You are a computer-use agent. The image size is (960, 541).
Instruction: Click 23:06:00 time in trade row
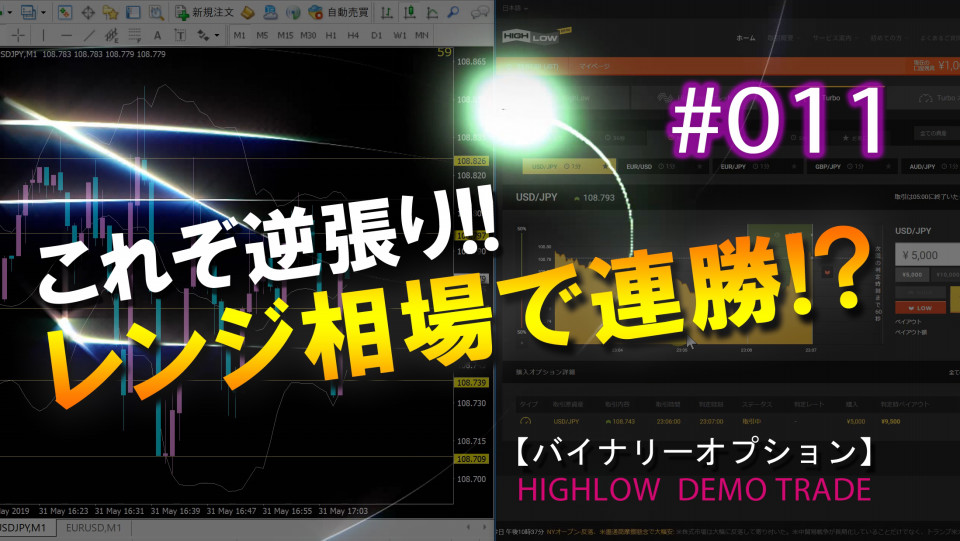pyautogui.click(x=668, y=421)
